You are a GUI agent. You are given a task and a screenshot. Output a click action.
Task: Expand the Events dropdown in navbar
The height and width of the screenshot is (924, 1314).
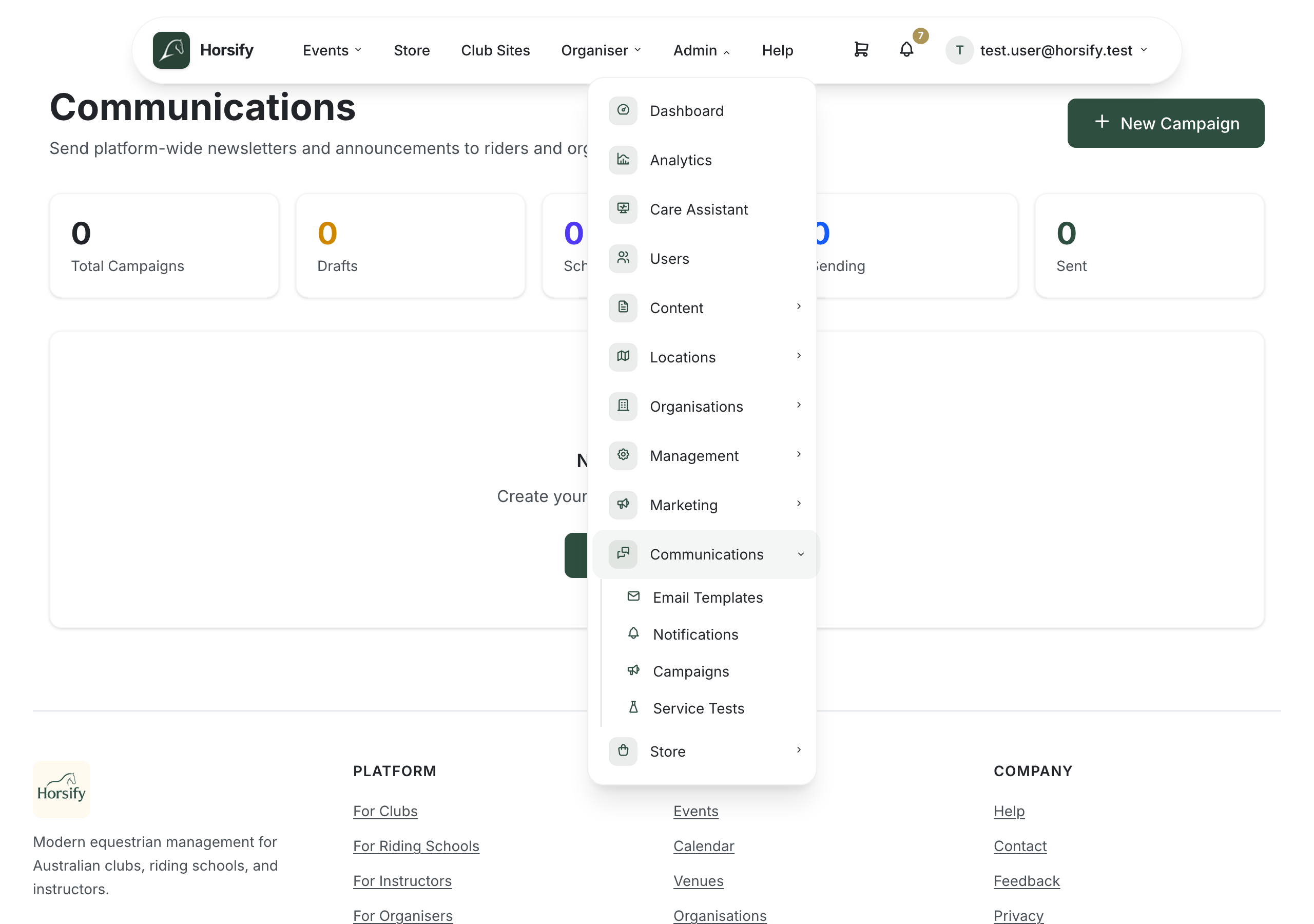(332, 50)
